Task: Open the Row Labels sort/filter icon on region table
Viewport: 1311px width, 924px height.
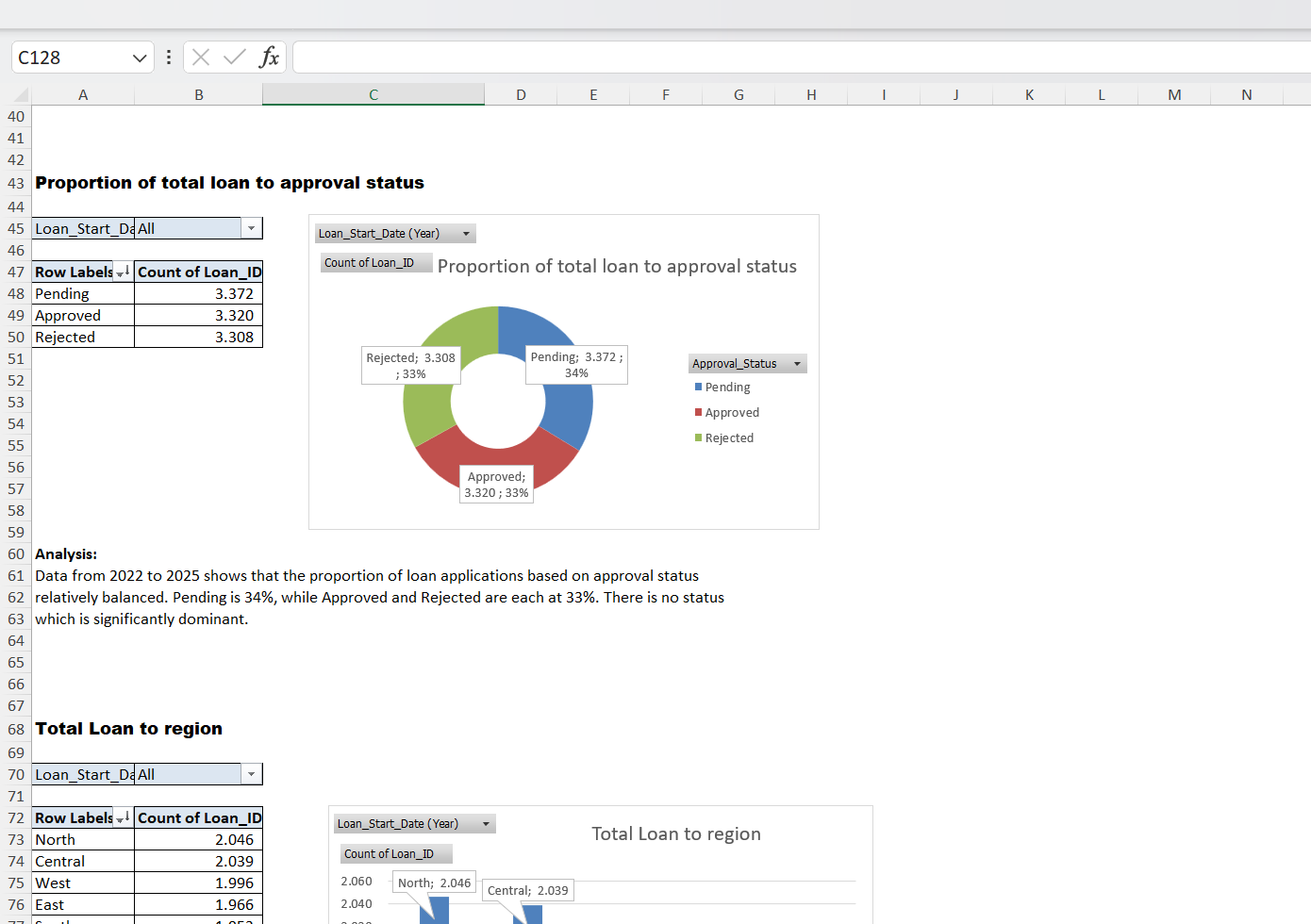Action: pos(123,817)
